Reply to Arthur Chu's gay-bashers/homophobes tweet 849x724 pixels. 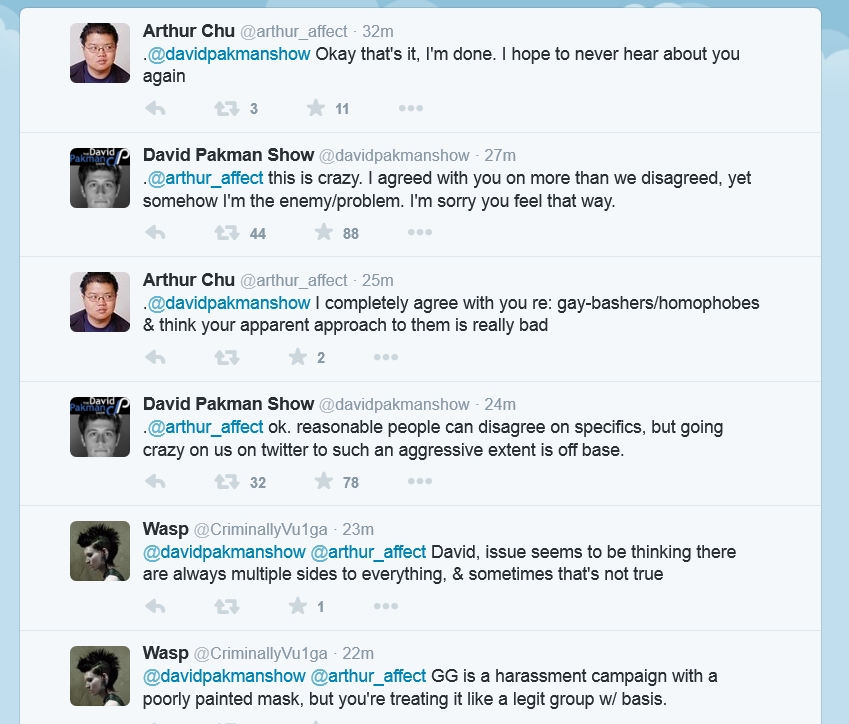[155, 357]
